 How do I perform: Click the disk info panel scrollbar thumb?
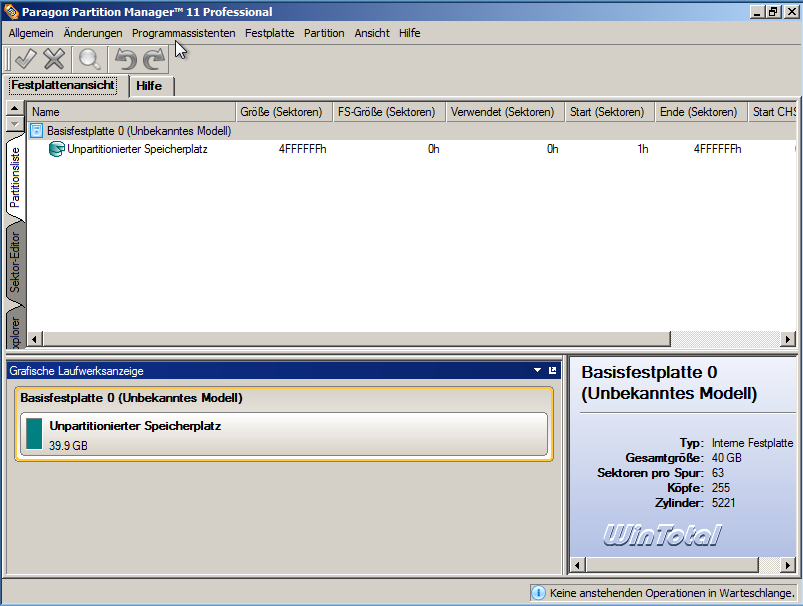(672, 565)
